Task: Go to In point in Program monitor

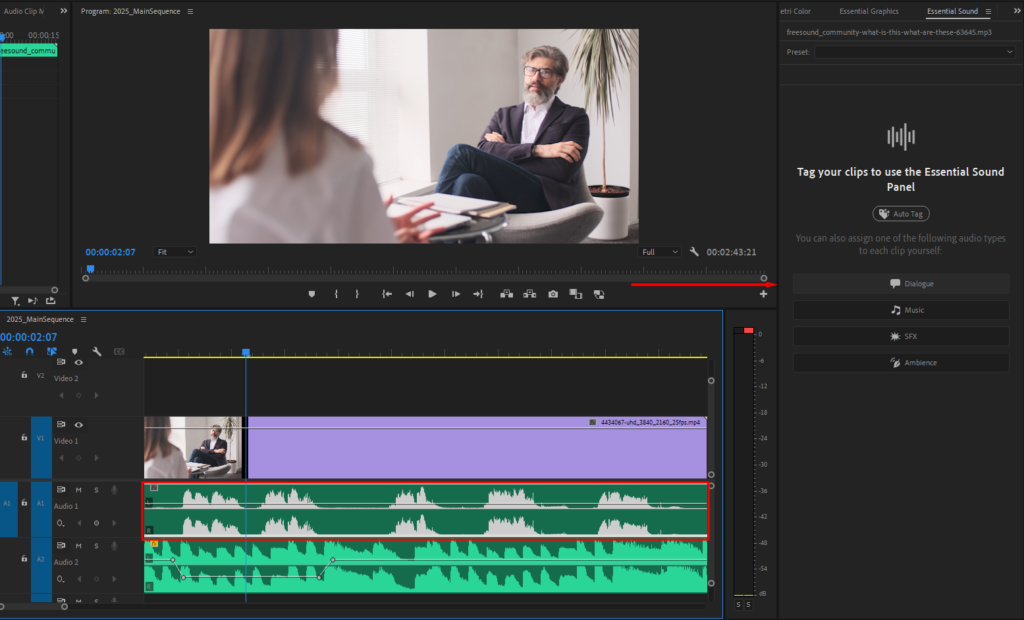Action: (x=387, y=294)
